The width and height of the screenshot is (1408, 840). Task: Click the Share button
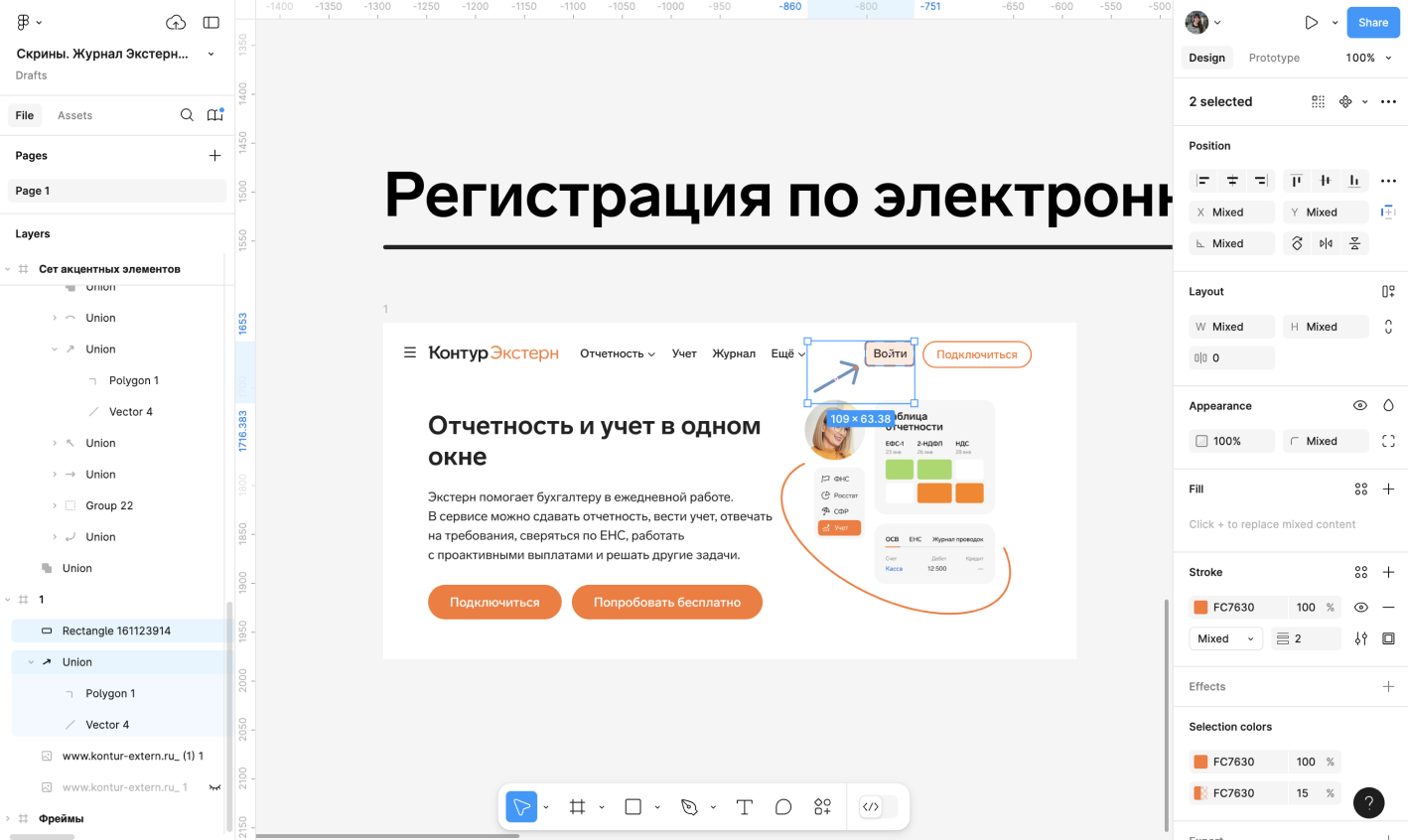[x=1373, y=22]
